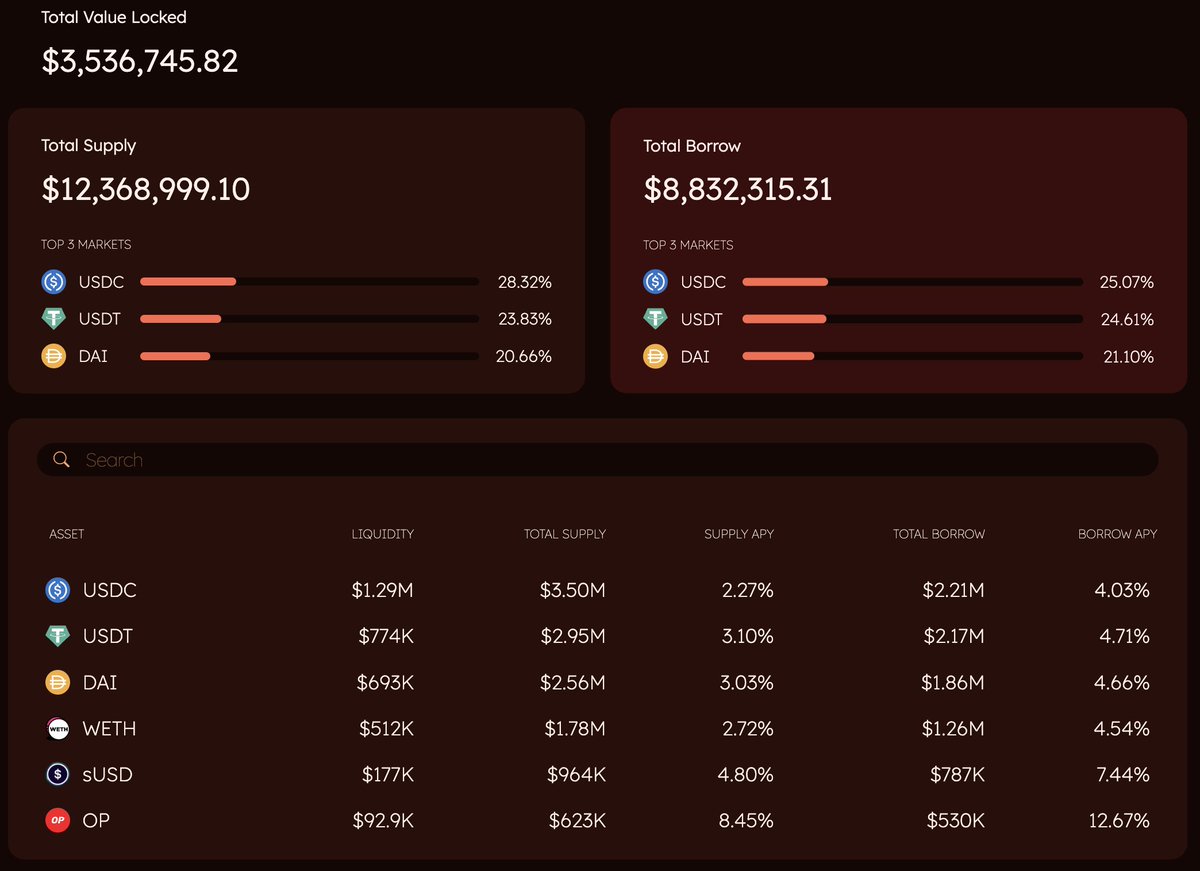Click the 25.07% USDC borrow share
1200x871 pixels.
pos(1127,282)
